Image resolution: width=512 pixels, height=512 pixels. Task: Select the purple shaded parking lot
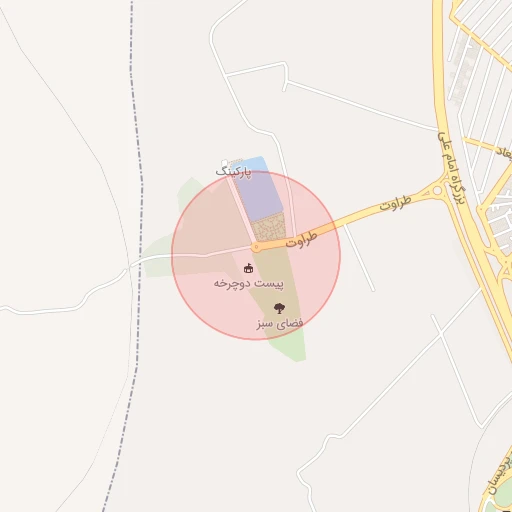coord(258,197)
